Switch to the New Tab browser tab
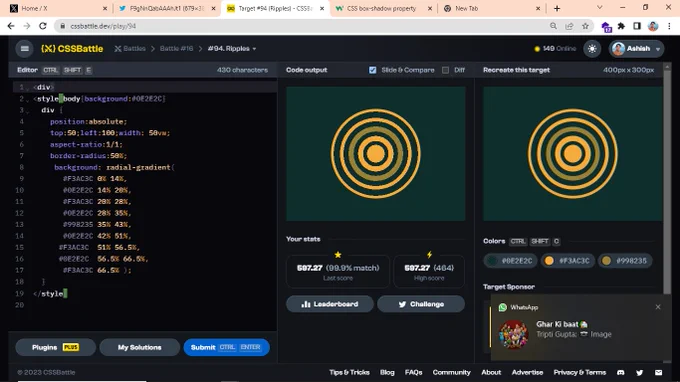Viewport: 680px width, 382px height. click(491, 8)
